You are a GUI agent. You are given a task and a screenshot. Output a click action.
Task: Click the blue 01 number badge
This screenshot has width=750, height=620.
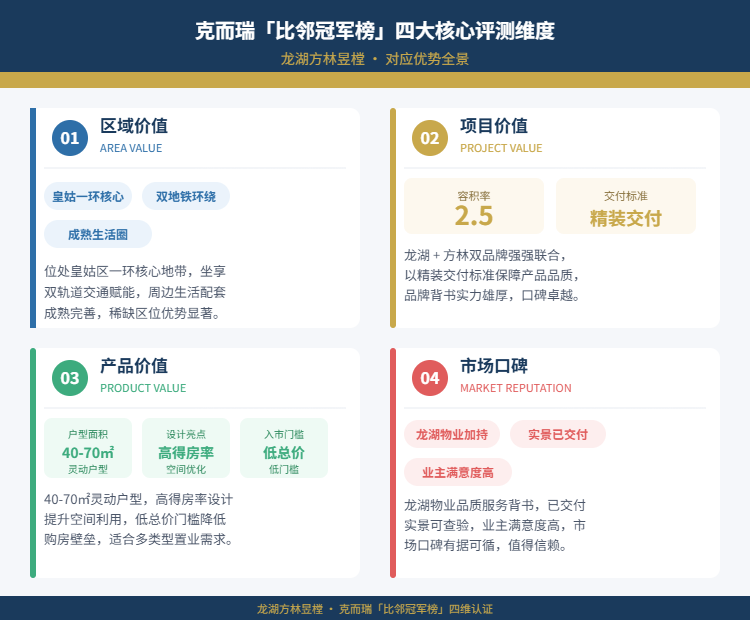[70, 138]
